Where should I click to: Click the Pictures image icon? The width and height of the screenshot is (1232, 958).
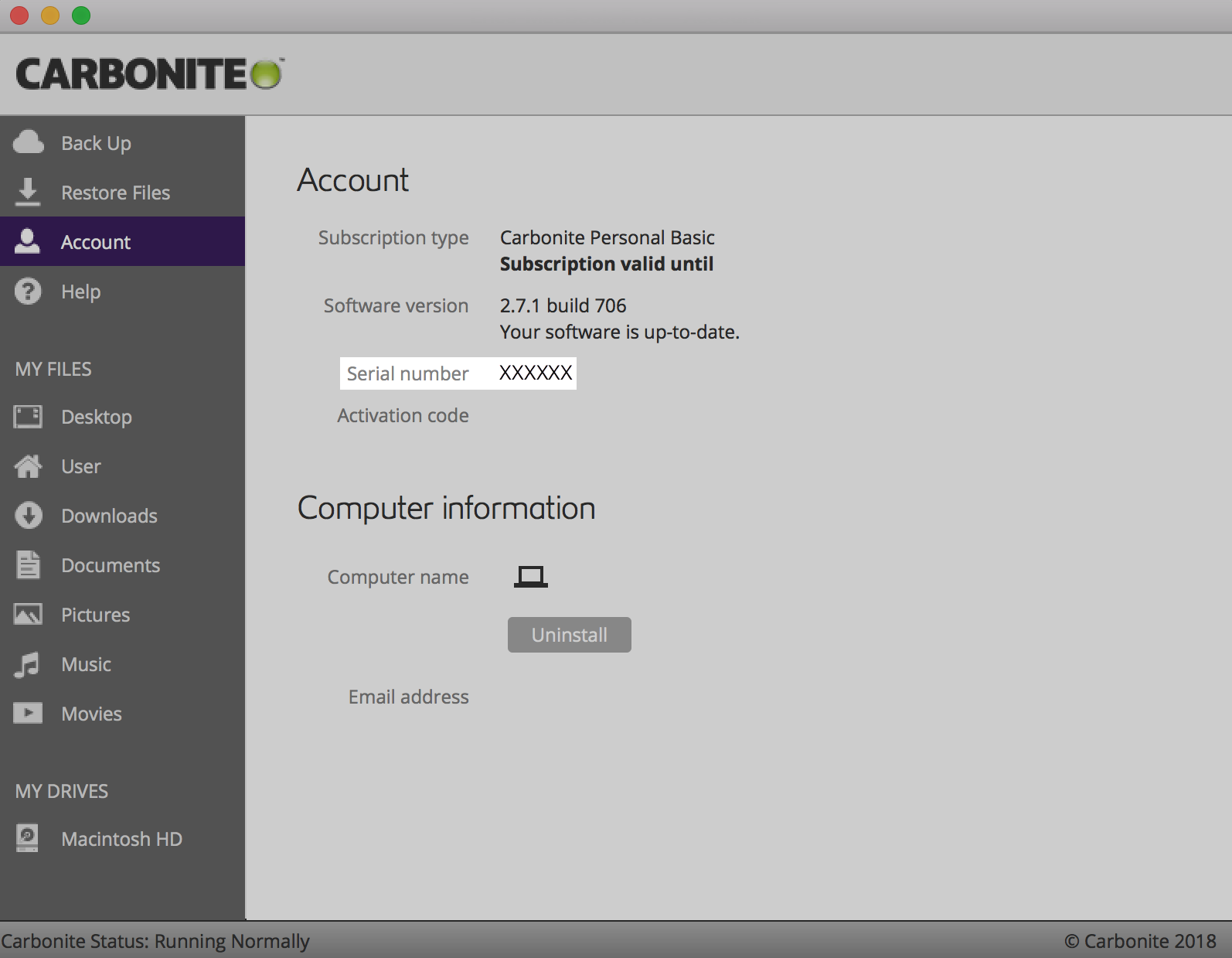pos(28,615)
